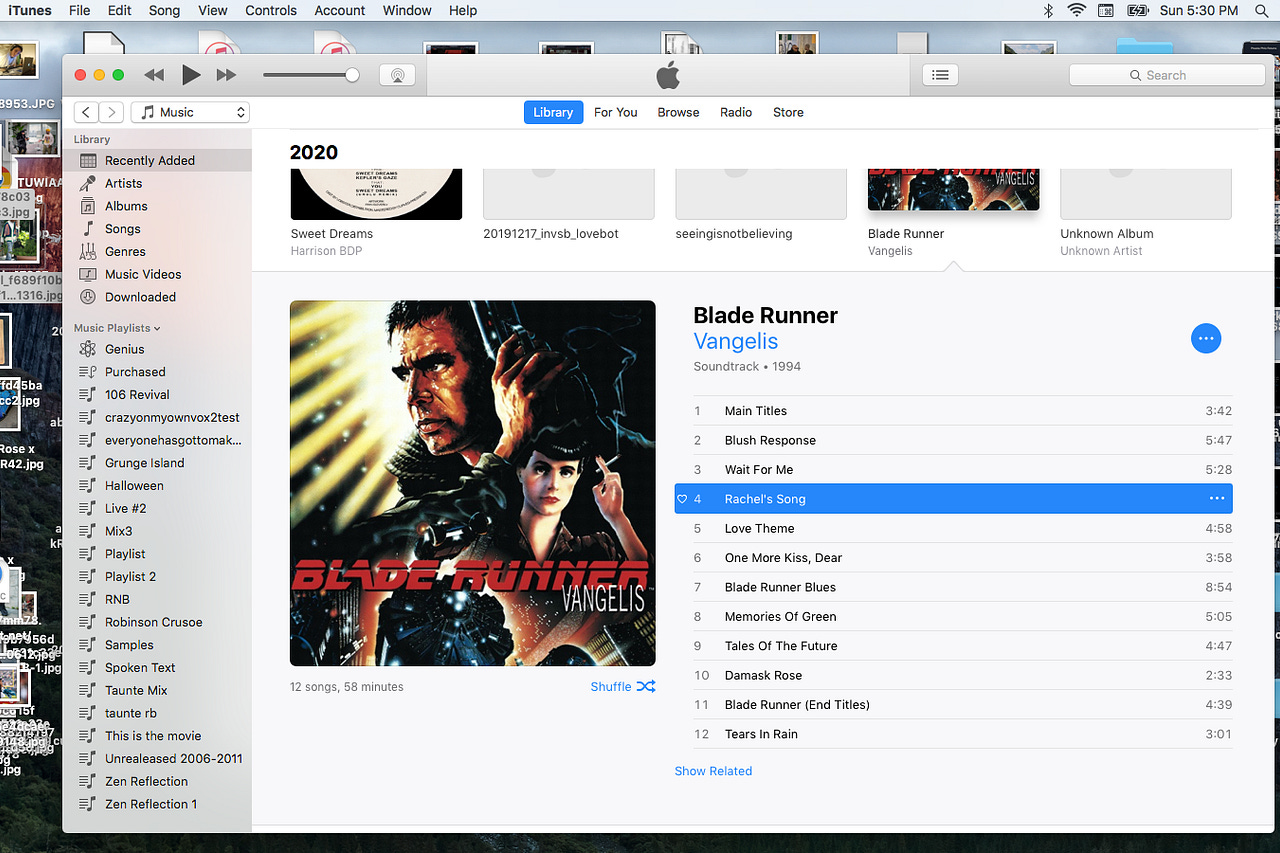Click the large Blade Runner album artwork
This screenshot has height=853, width=1280.
tap(473, 483)
